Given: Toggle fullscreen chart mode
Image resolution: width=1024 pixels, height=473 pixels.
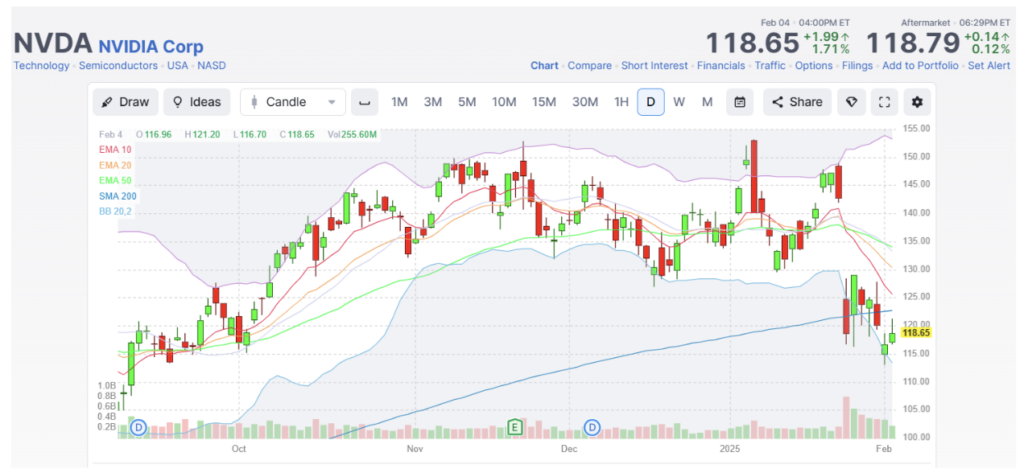Looking at the screenshot, I should pyautogui.click(x=884, y=102).
